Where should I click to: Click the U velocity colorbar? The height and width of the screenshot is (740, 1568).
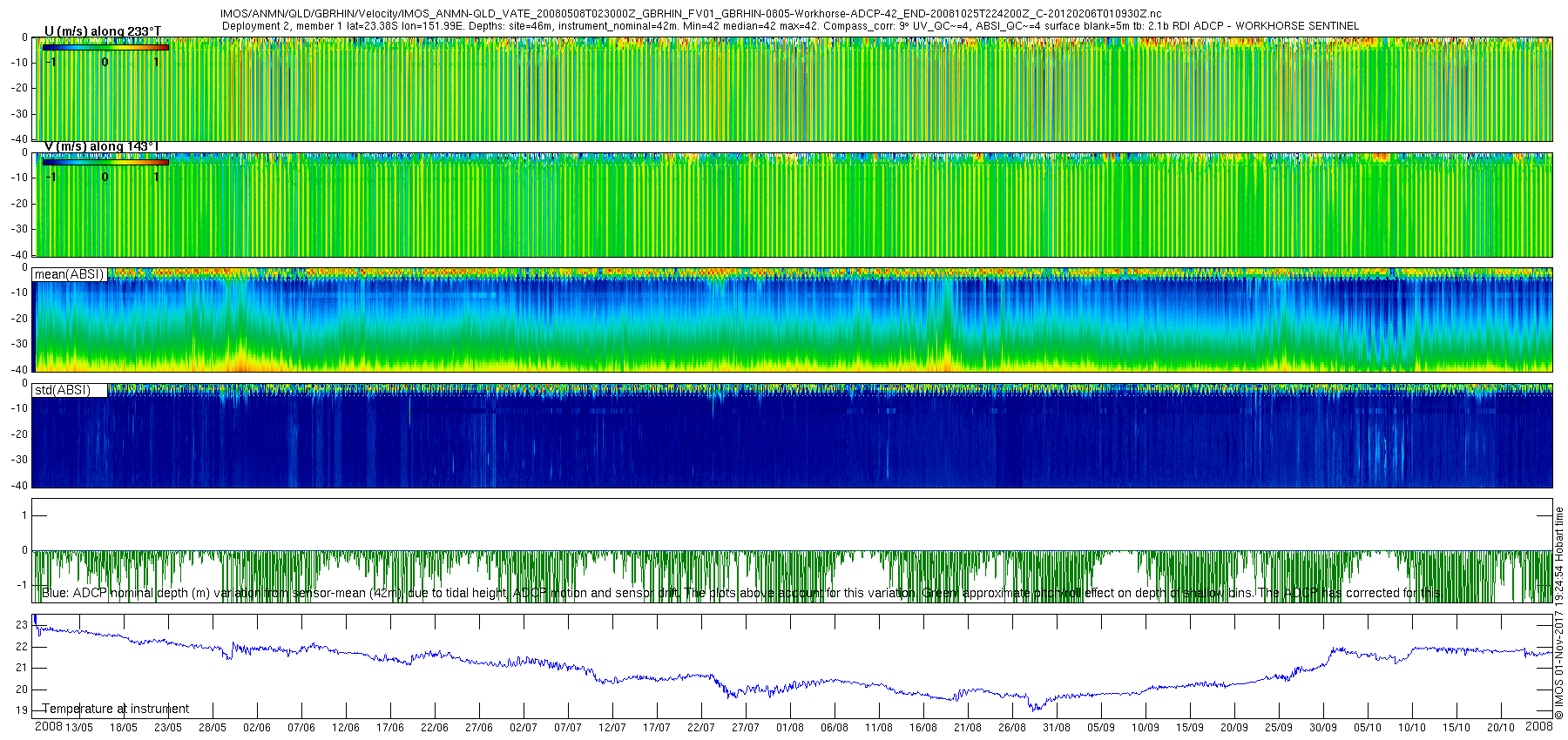[x=105, y=47]
